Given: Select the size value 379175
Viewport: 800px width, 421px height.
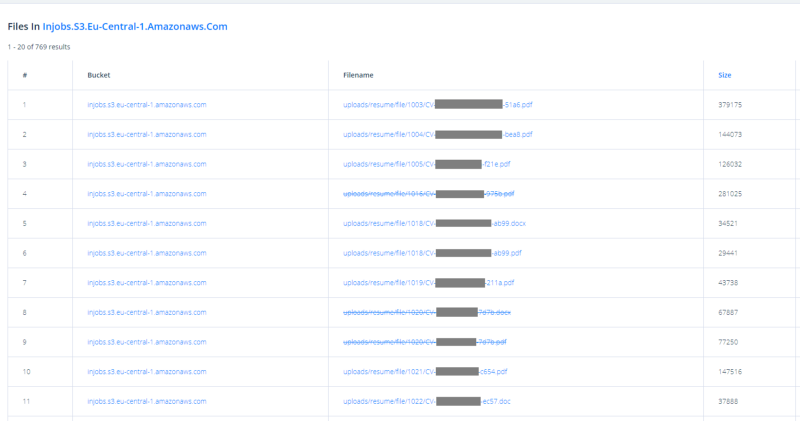Looking at the screenshot, I should point(730,105).
